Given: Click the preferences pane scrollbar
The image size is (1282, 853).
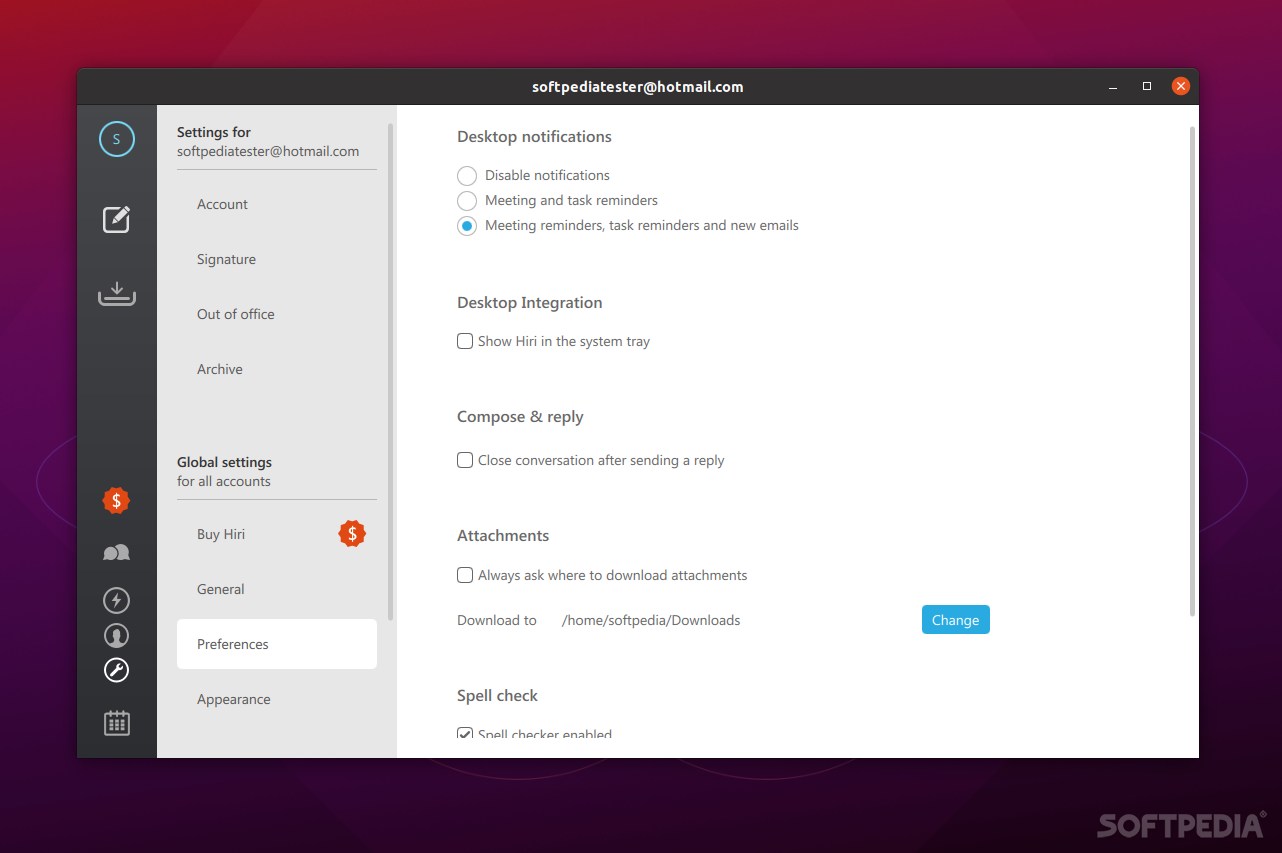Looking at the screenshot, I should coord(1192,372).
